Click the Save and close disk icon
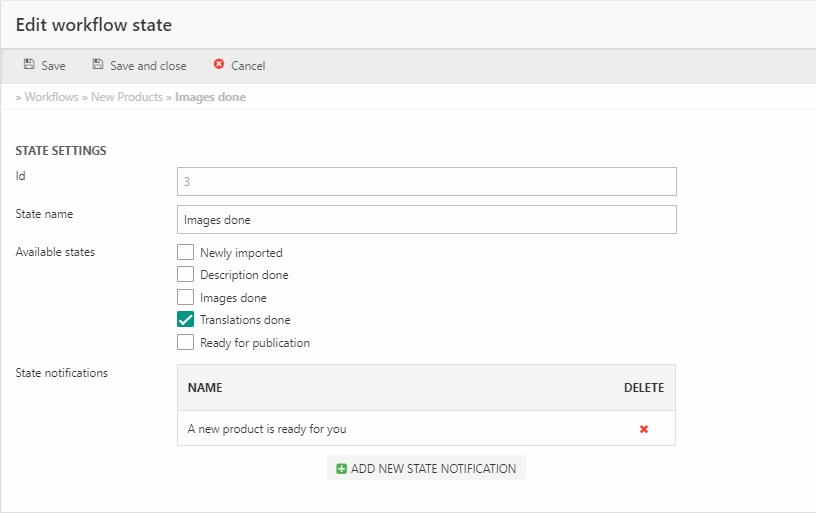This screenshot has height=513, width=816. click(x=98, y=65)
